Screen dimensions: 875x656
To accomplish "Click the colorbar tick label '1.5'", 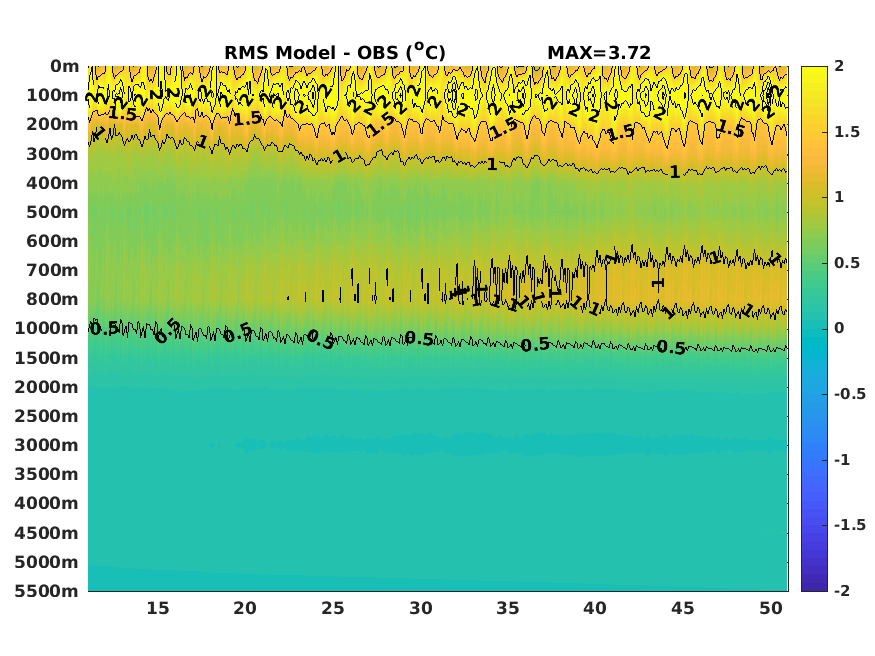I will click(x=847, y=132).
